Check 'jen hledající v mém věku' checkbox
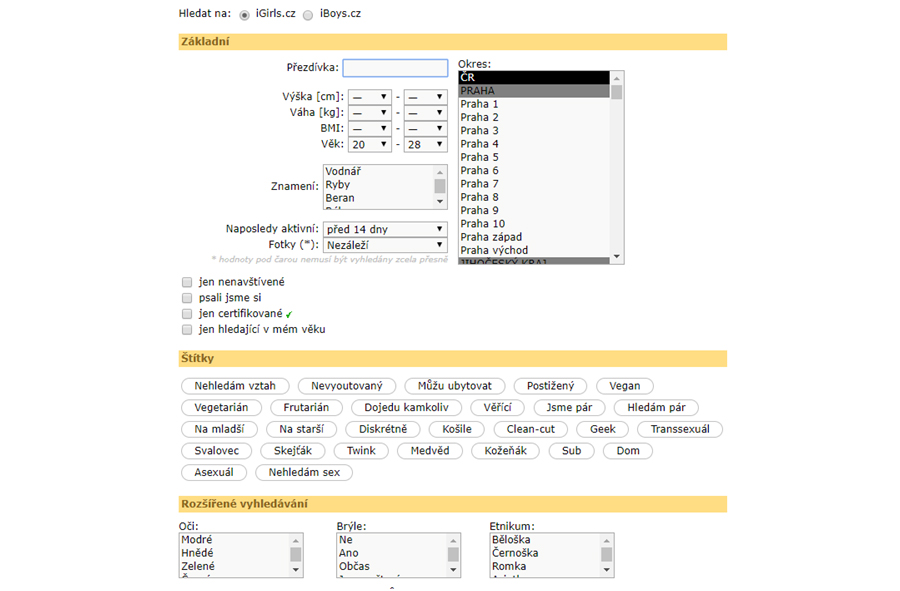Screen dimensions: 900x591 187,329
